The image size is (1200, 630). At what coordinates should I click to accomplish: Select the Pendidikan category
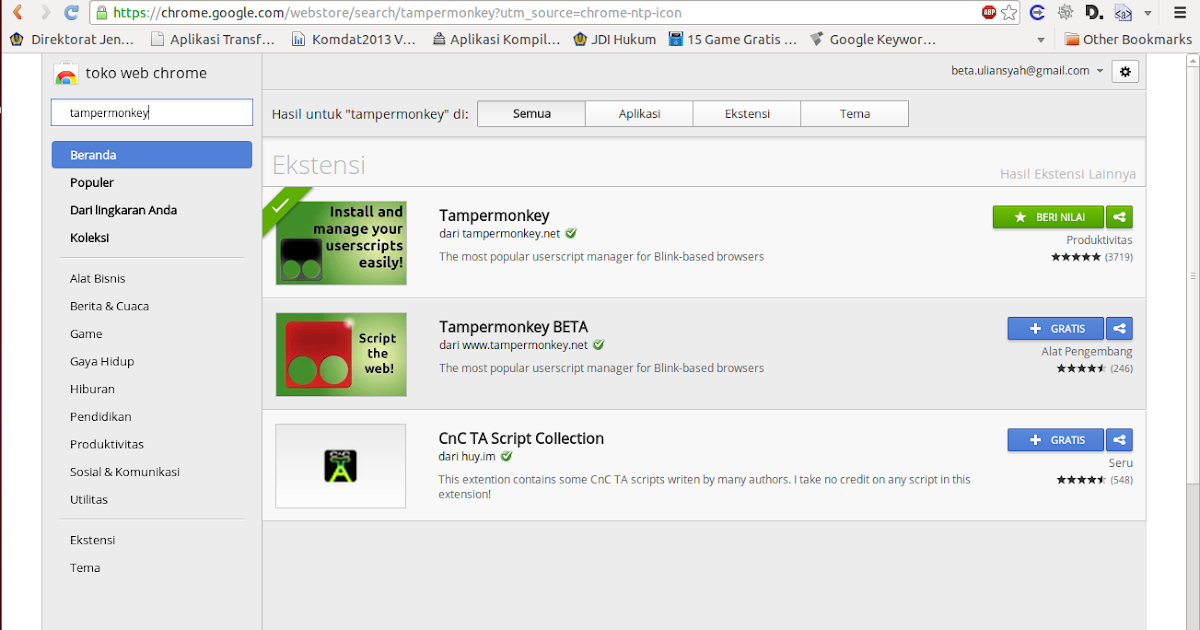(100, 417)
